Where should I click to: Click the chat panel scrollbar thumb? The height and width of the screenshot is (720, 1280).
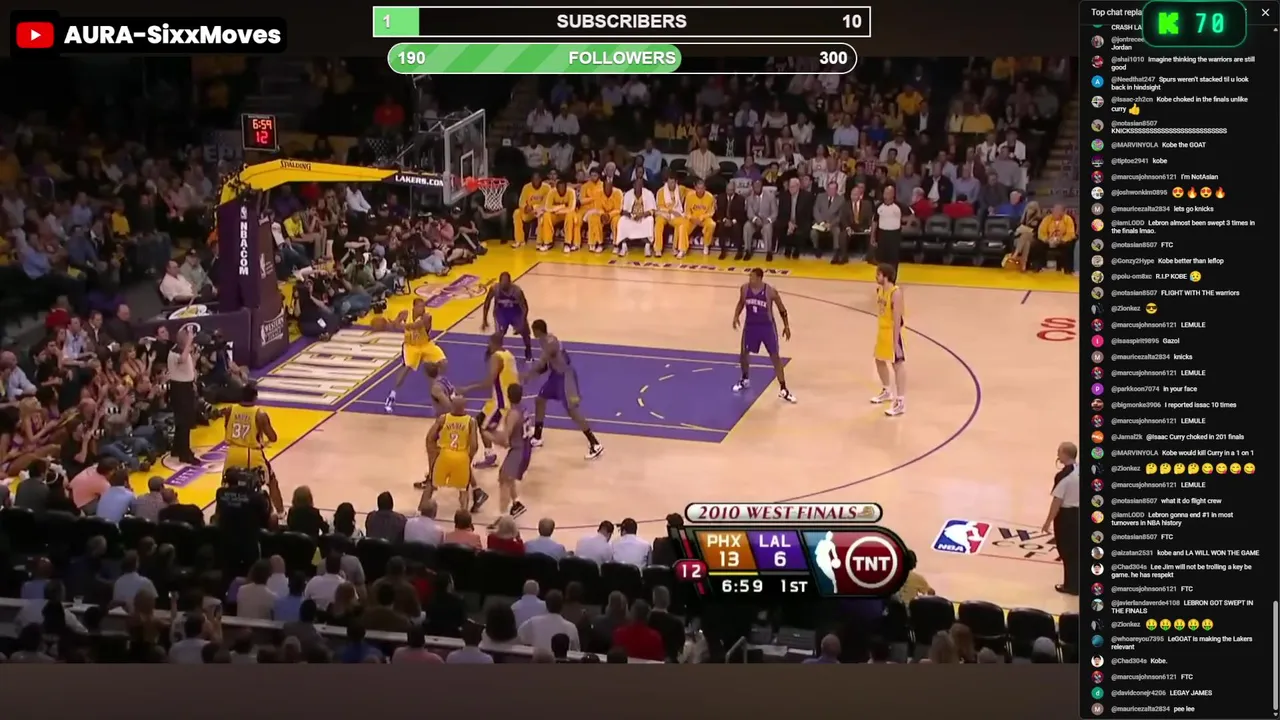click(1275, 655)
